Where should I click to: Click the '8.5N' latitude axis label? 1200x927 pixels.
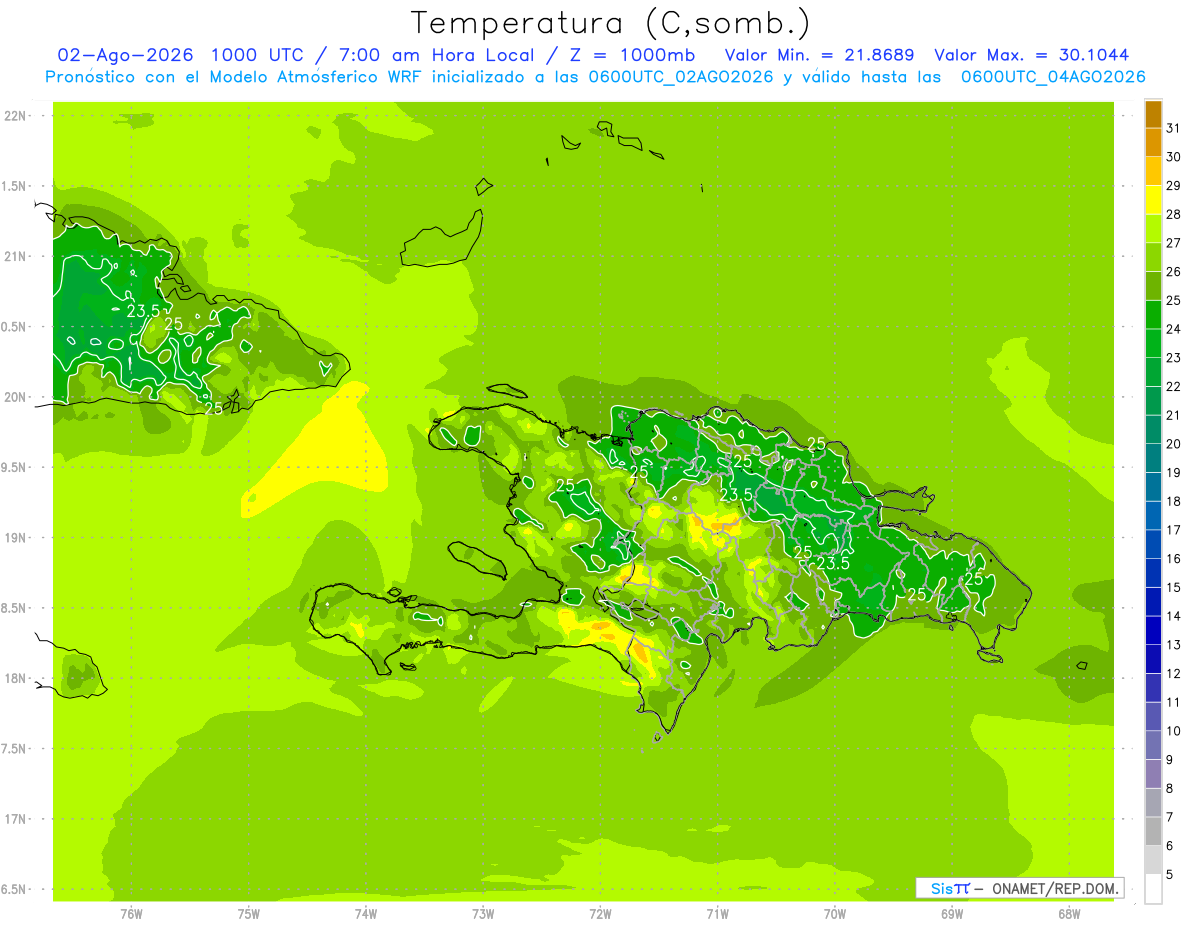[x=14, y=608]
